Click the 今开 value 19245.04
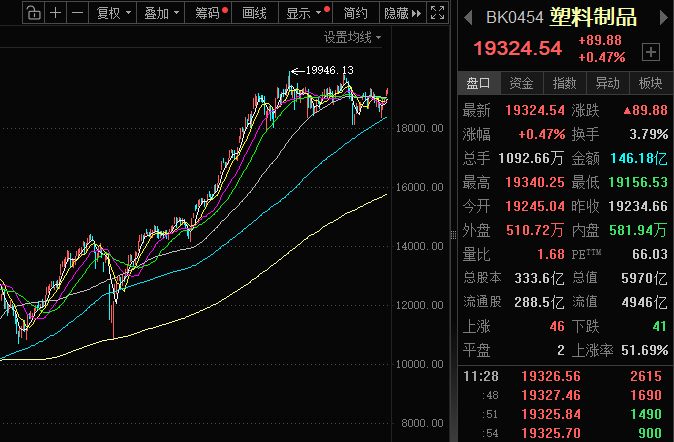Screen dimensions: 674x442 point(535,206)
